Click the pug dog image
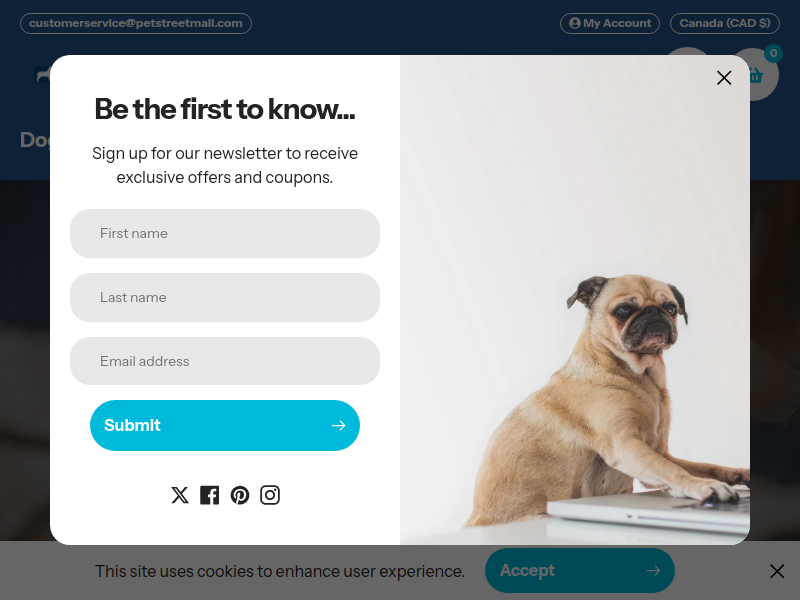This screenshot has height=600, width=800. pyautogui.click(x=575, y=300)
